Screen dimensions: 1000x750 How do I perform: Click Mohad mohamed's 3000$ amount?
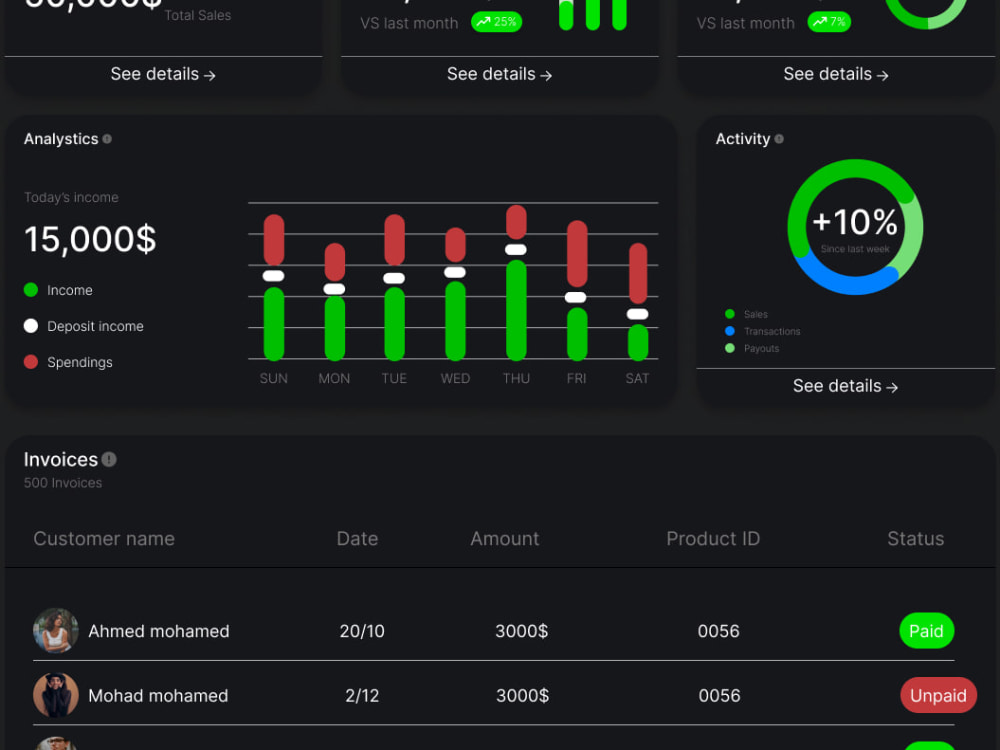[x=522, y=696]
